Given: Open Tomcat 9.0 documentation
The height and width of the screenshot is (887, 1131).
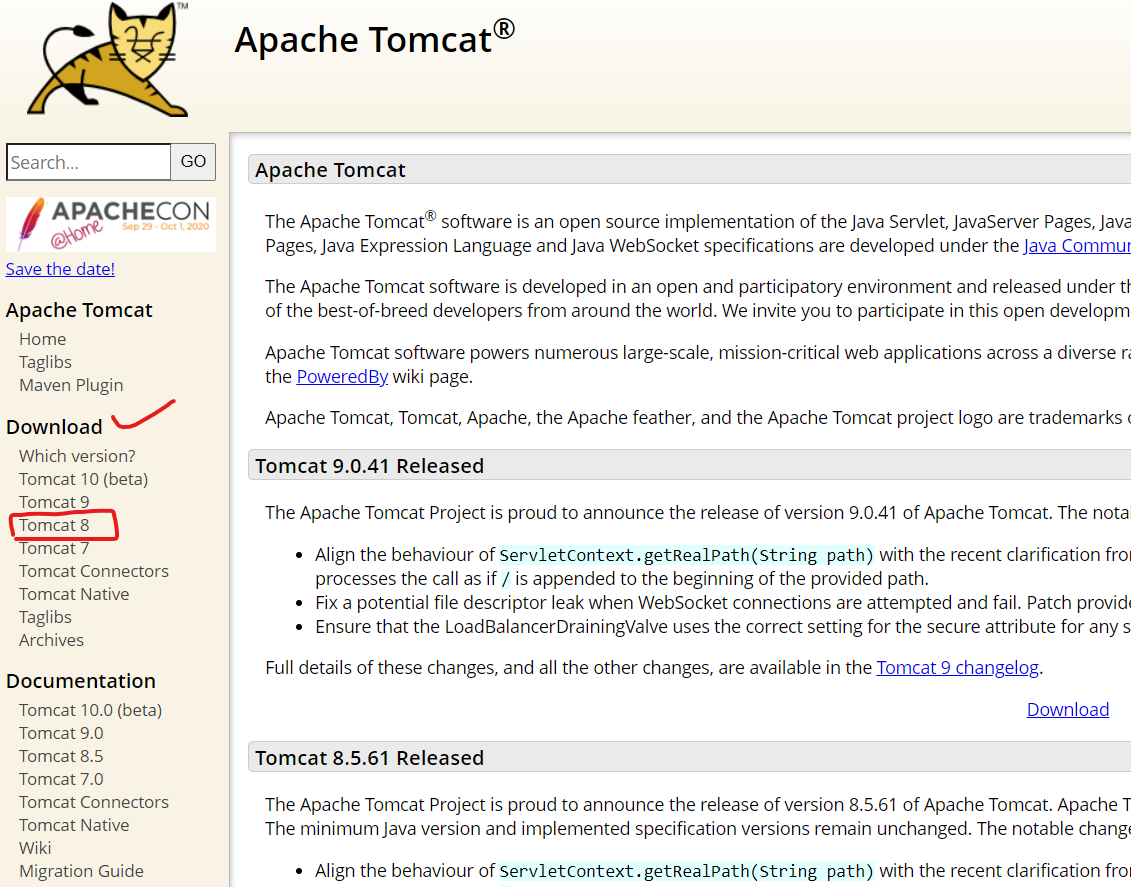Looking at the screenshot, I should point(61,733).
